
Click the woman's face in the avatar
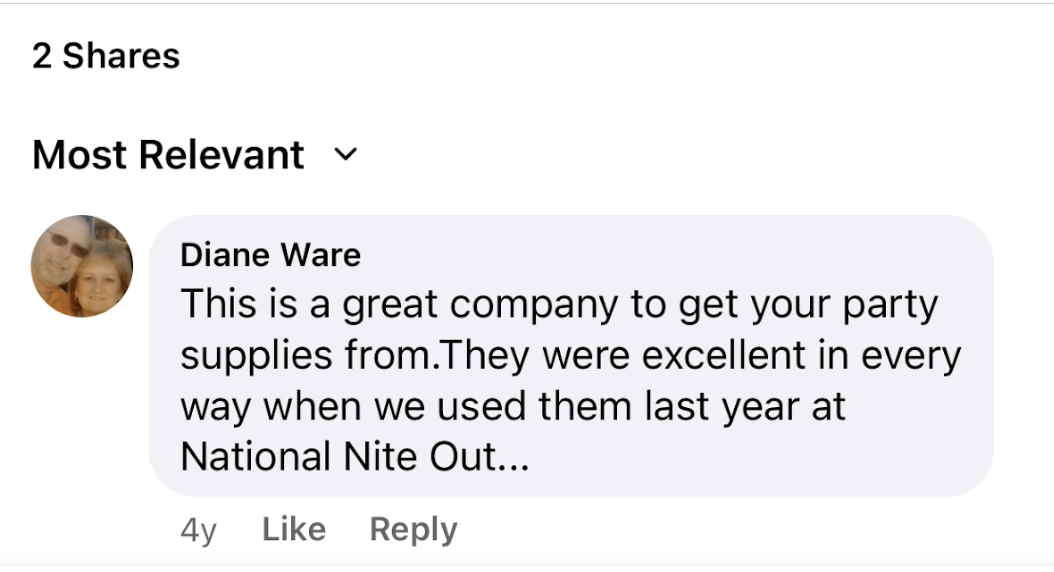pos(101,279)
